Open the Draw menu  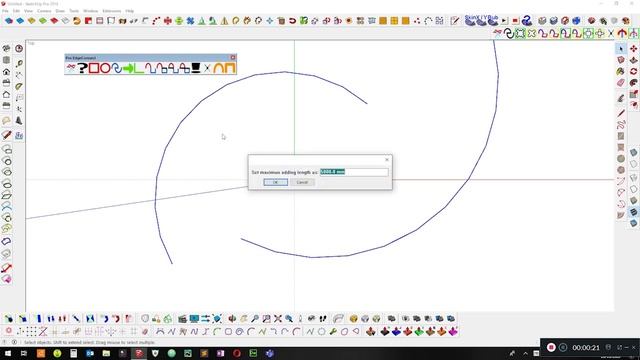[x=60, y=11]
